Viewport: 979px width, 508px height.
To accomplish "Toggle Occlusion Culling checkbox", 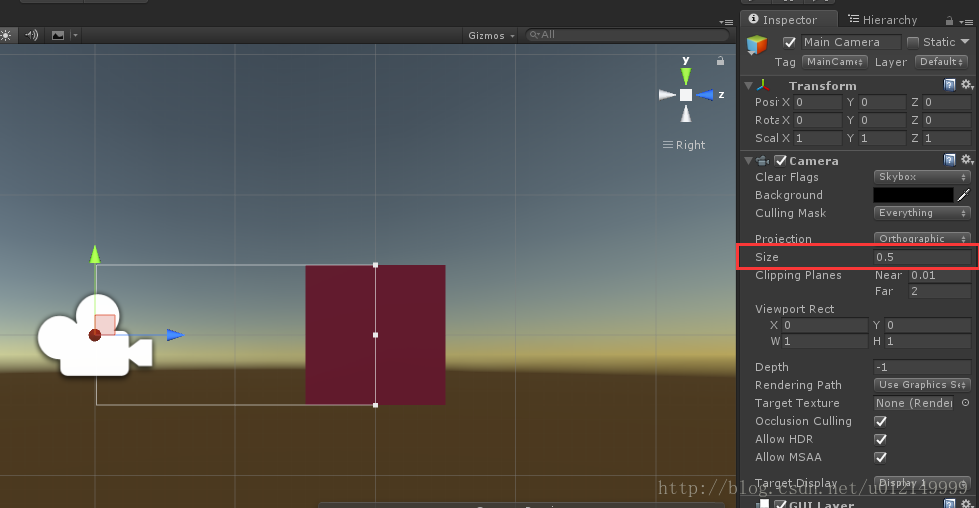I will pos(880,421).
